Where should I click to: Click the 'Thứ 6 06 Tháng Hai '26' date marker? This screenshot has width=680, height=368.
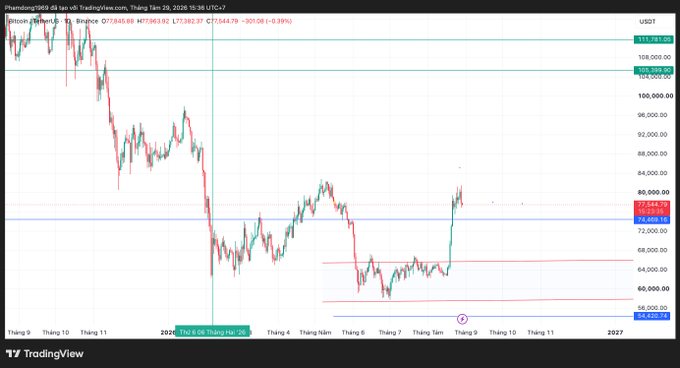click(212, 332)
